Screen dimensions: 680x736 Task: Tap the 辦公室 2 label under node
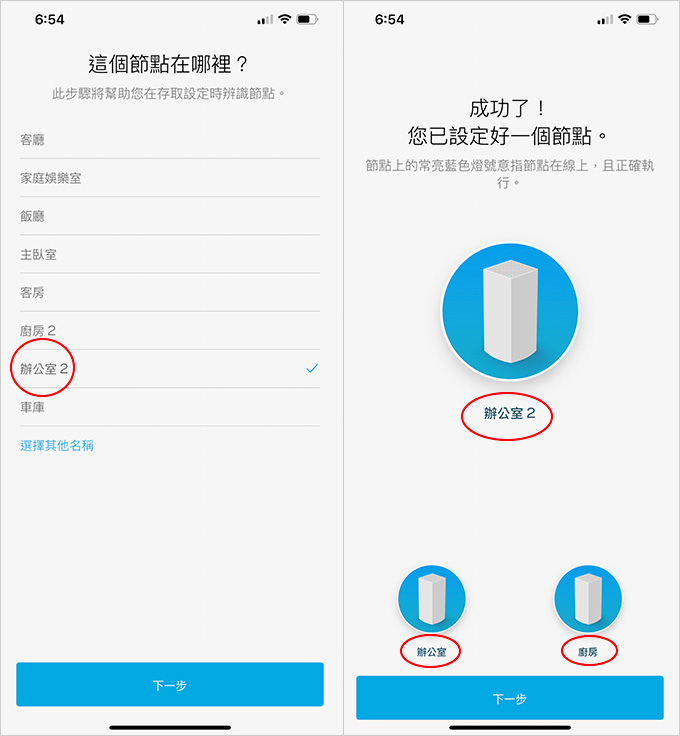click(x=510, y=413)
